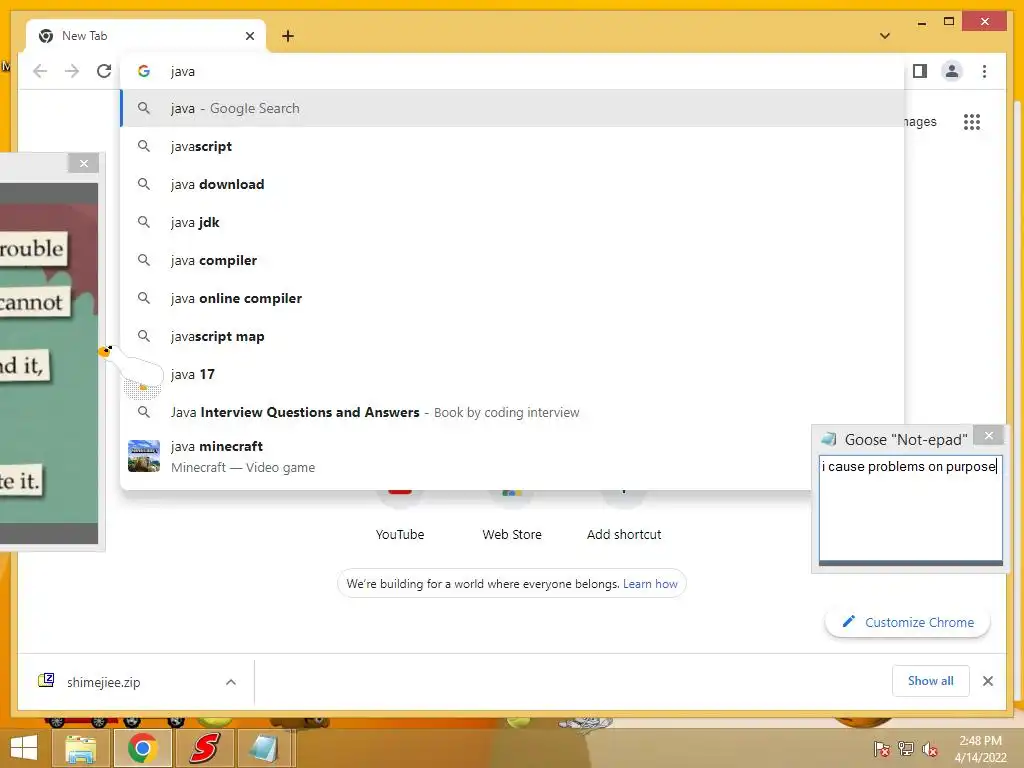Choose the javascript suggestion
Screen dimensions: 1024x768
click(513, 146)
